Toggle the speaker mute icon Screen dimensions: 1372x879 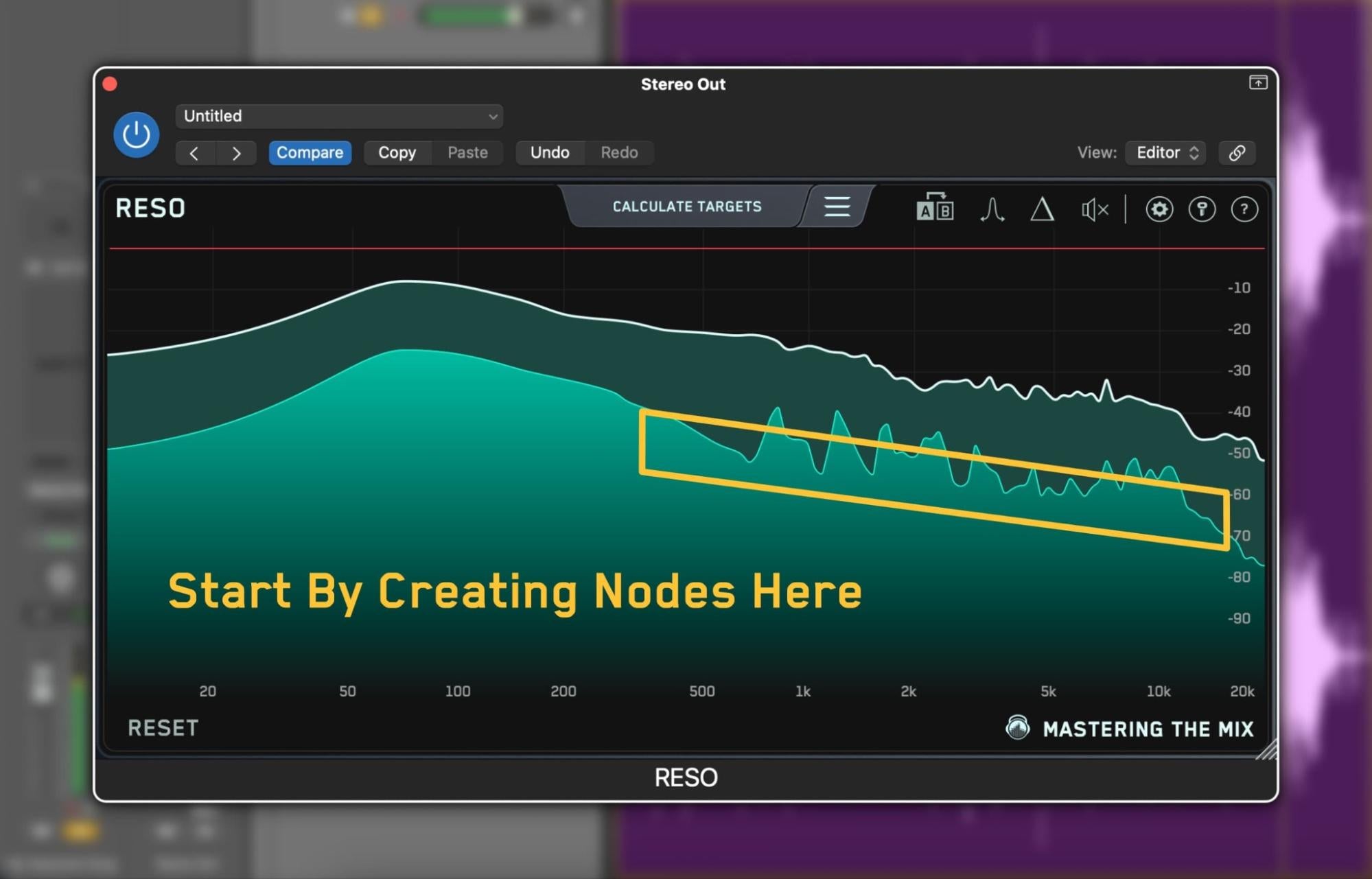(x=1095, y=209)
